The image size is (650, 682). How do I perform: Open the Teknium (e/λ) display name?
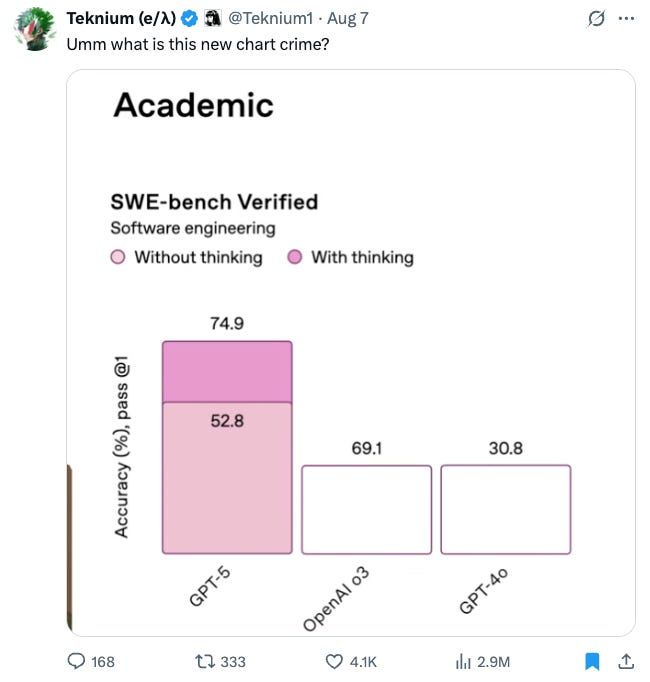120,18
